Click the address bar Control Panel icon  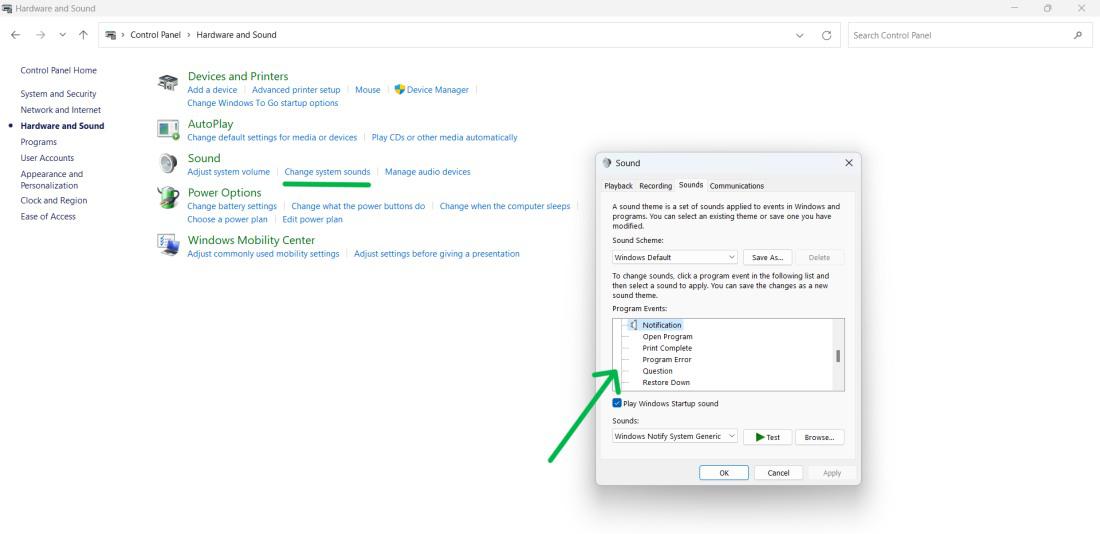pos(111,35)
